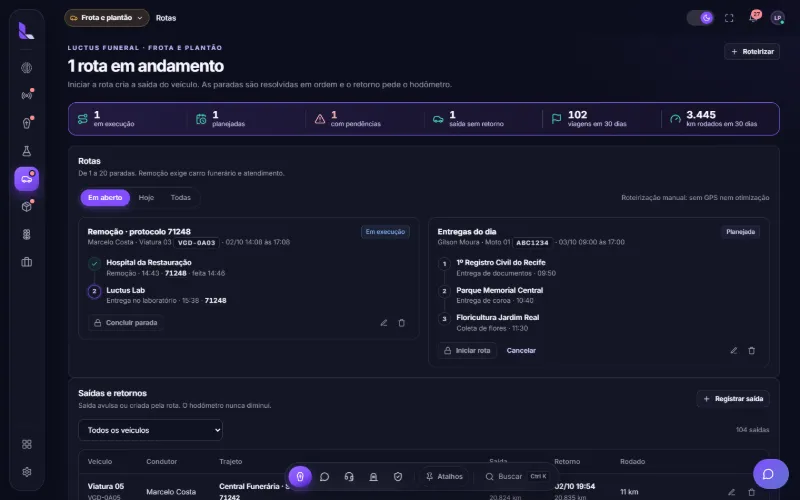Open the tombstone icon in bottom dock
Screen dimensions: 800x500
[373, 477]
